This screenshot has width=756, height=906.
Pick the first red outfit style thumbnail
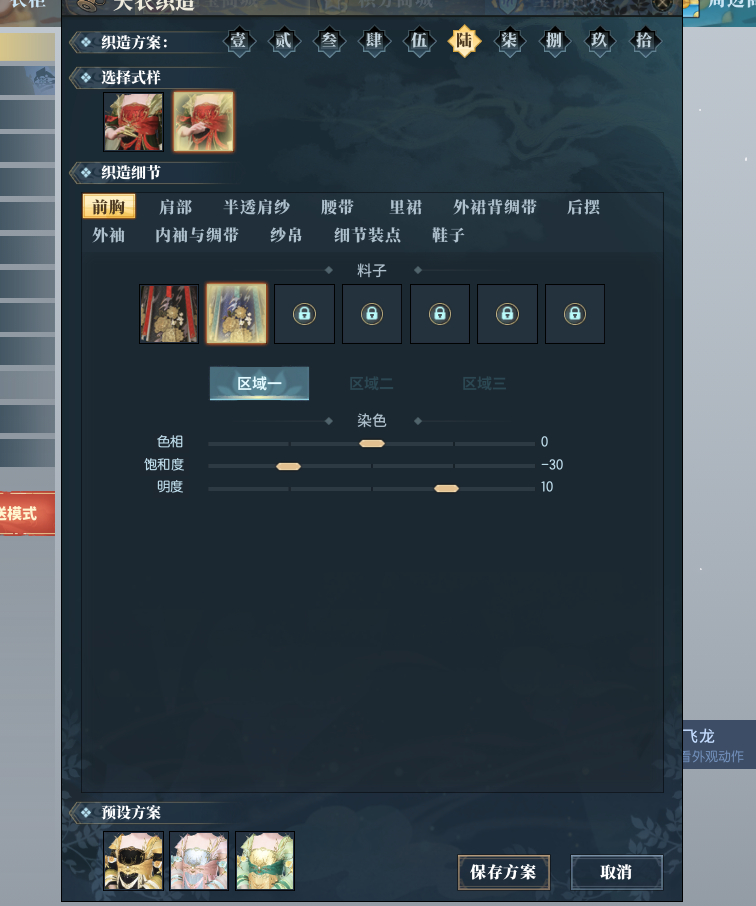134,122
